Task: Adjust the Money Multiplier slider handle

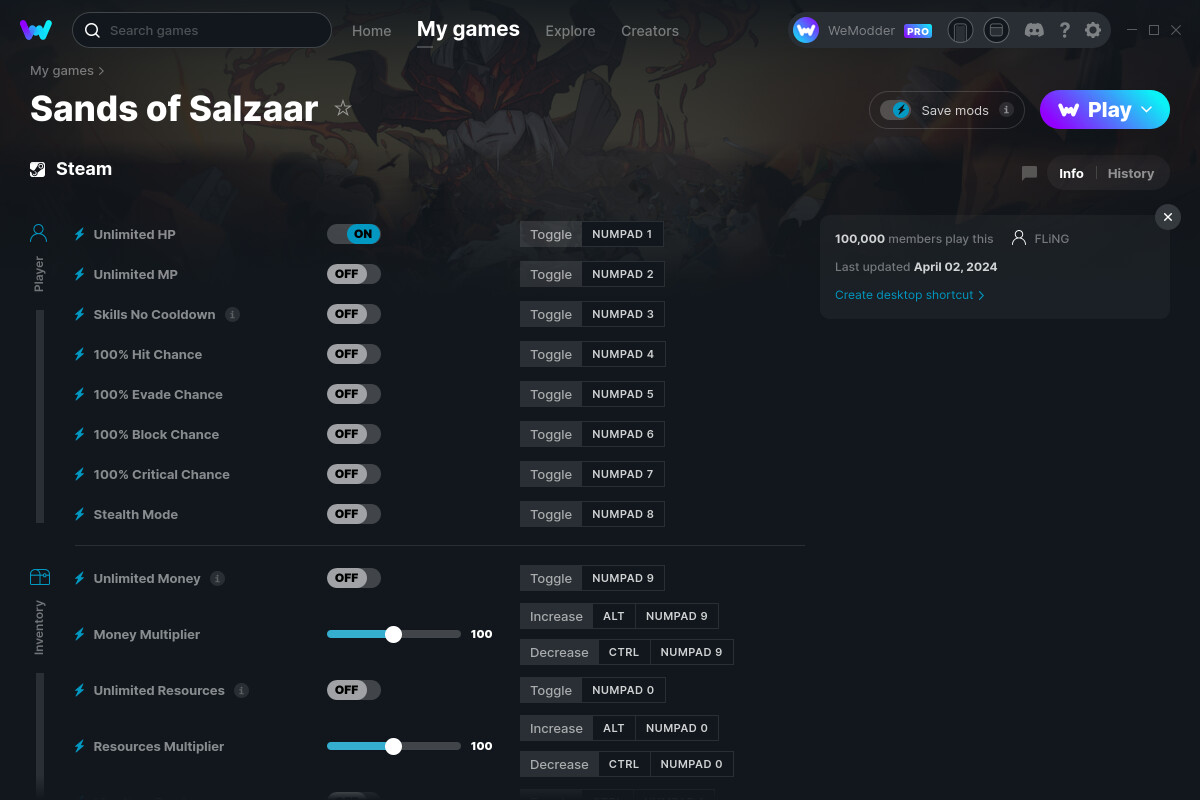Action: tap(393, 634)
